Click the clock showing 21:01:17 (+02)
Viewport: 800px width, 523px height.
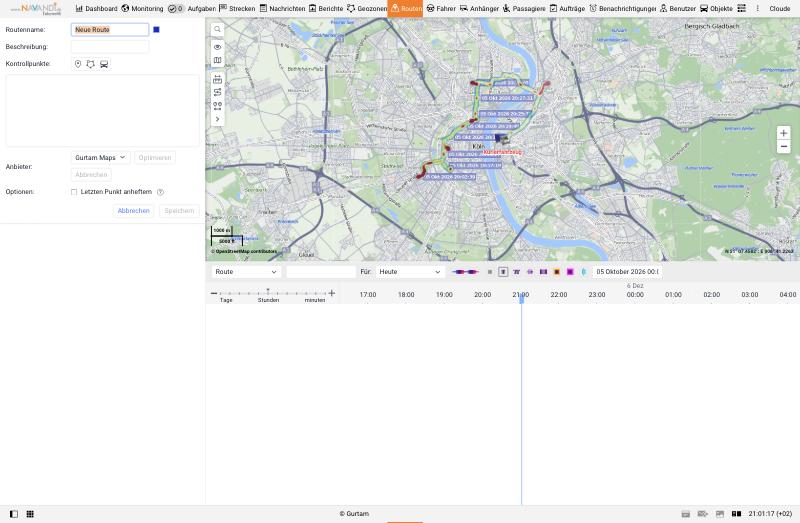[x=770, y=514]
